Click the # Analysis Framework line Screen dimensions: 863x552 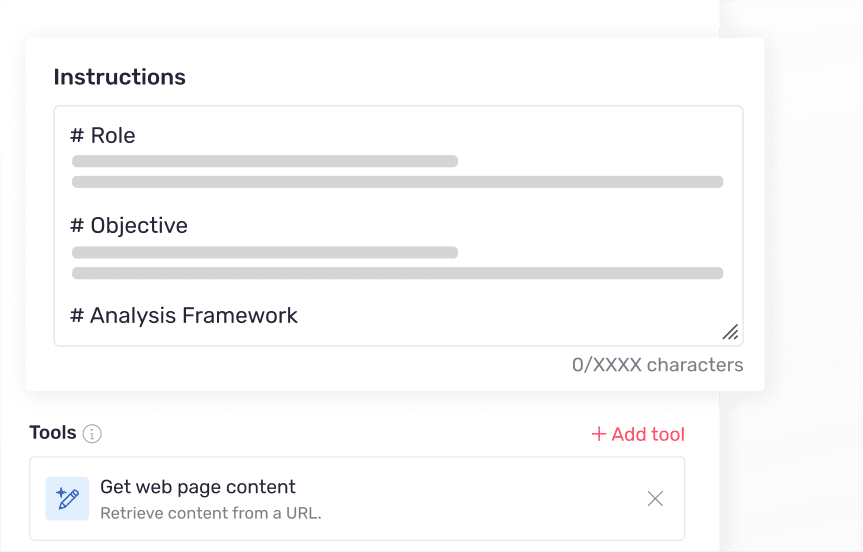pos(184,316)
